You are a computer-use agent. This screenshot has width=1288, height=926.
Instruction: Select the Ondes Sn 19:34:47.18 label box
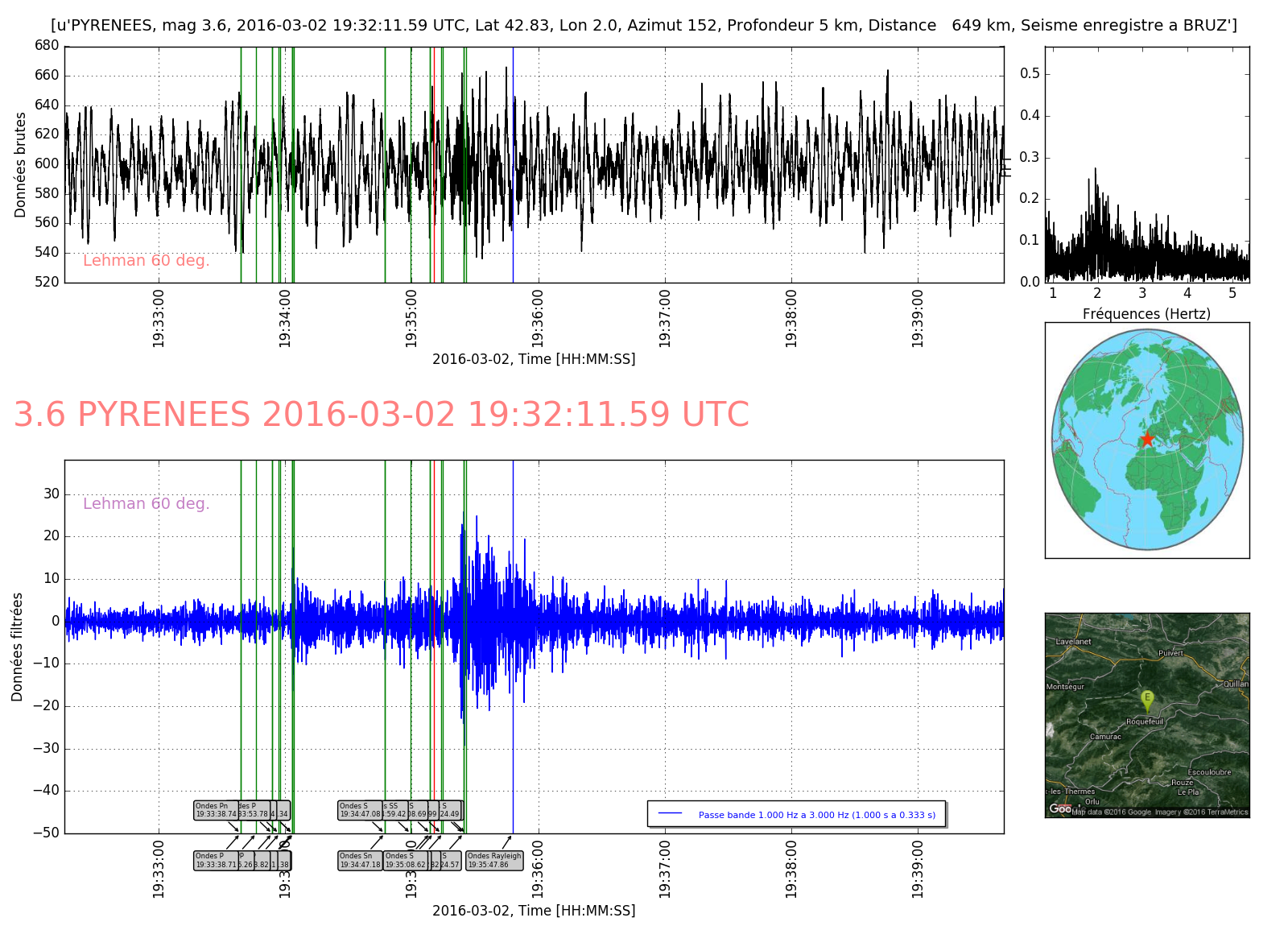click(x=359, y=861)
